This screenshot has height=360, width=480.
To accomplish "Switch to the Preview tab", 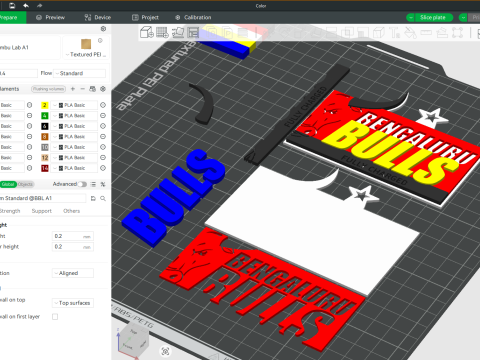I will pos(51,17).
